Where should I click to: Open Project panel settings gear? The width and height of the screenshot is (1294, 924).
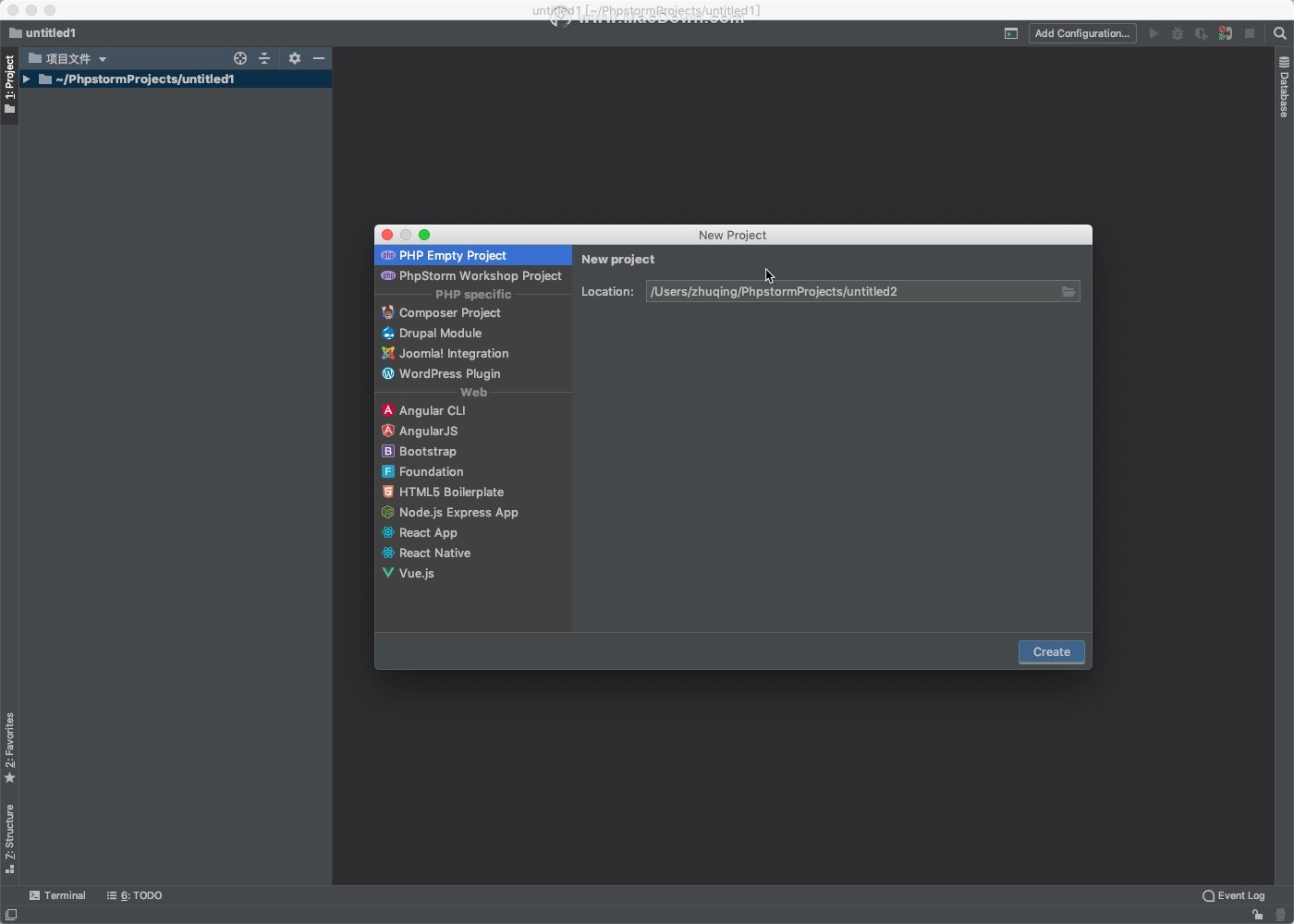(x=295, y=58)
